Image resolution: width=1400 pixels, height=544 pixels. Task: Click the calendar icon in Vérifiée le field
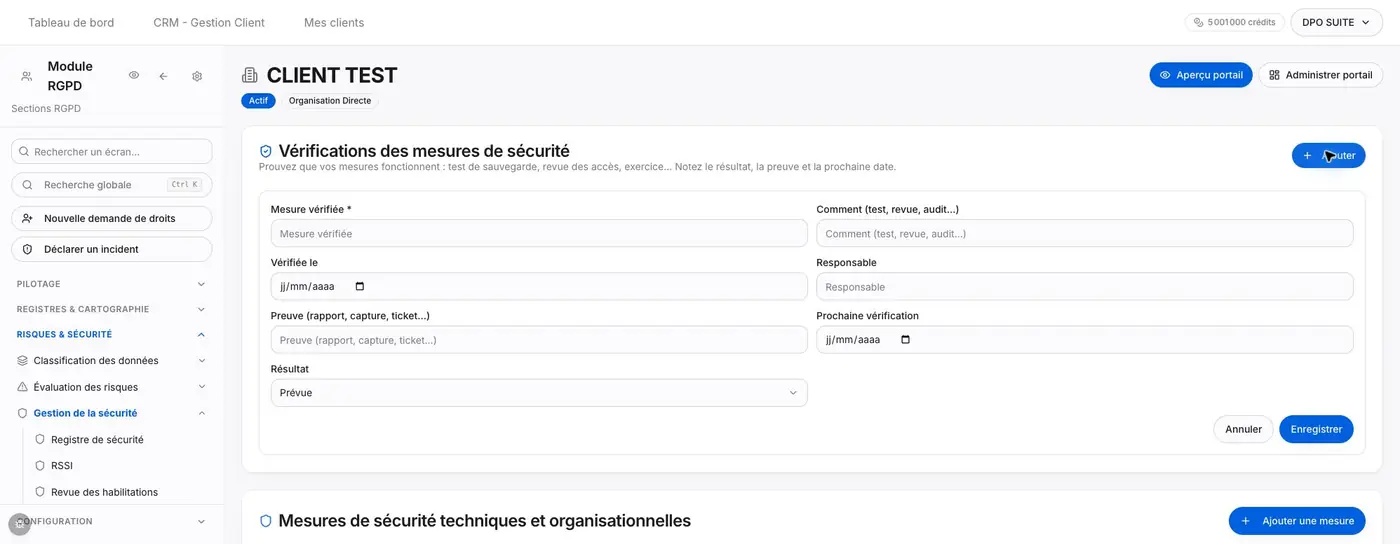tap(360, 286)
